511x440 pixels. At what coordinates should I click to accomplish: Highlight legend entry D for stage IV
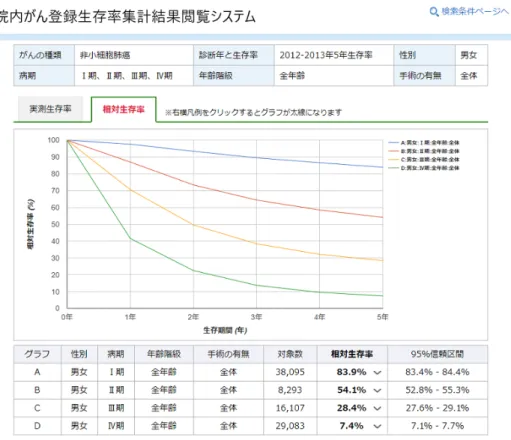click(424, 168)
